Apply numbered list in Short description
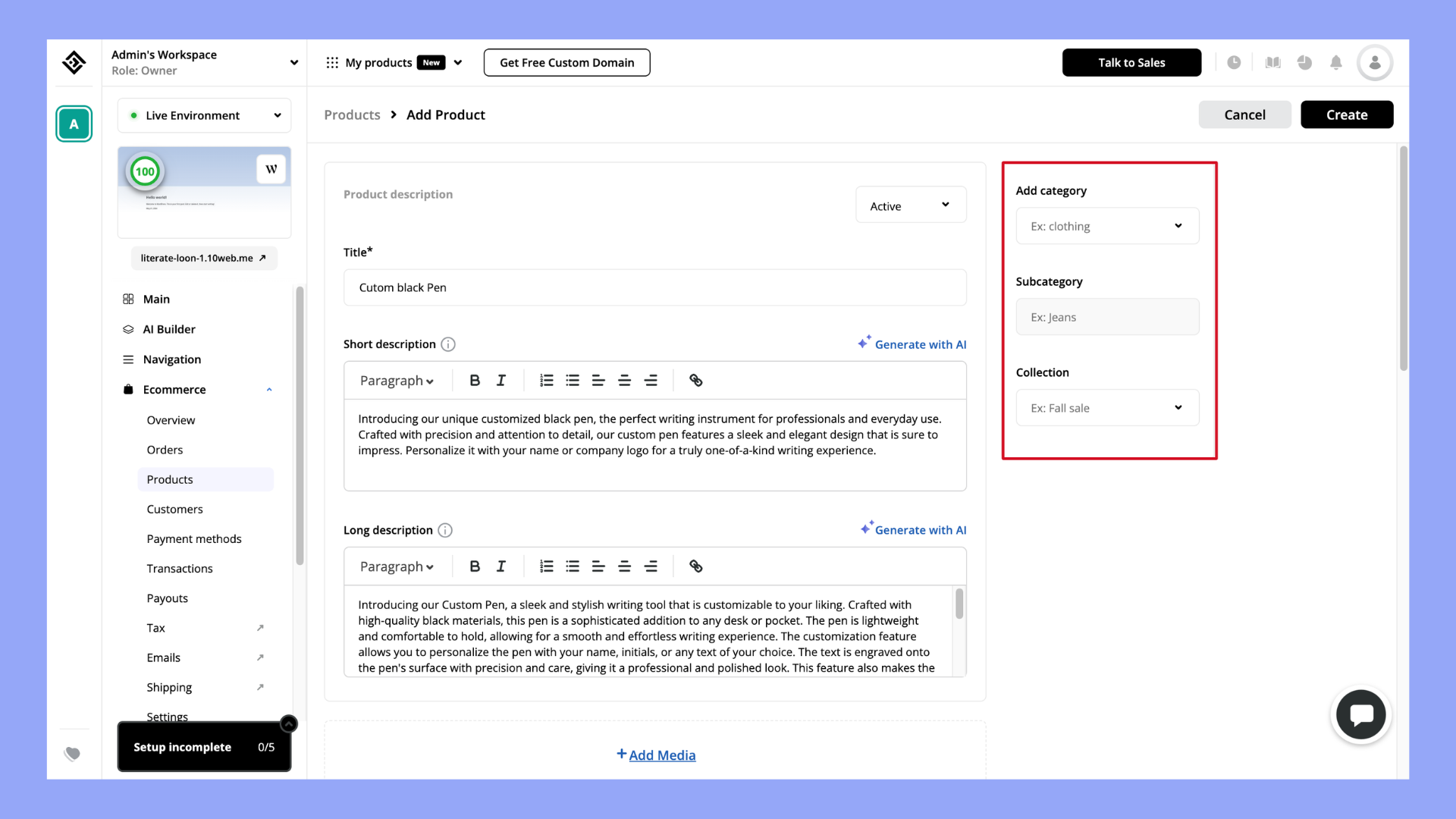Image resolution: width=1456 pixels, height=819 pixels. click(x=546, y=381)
